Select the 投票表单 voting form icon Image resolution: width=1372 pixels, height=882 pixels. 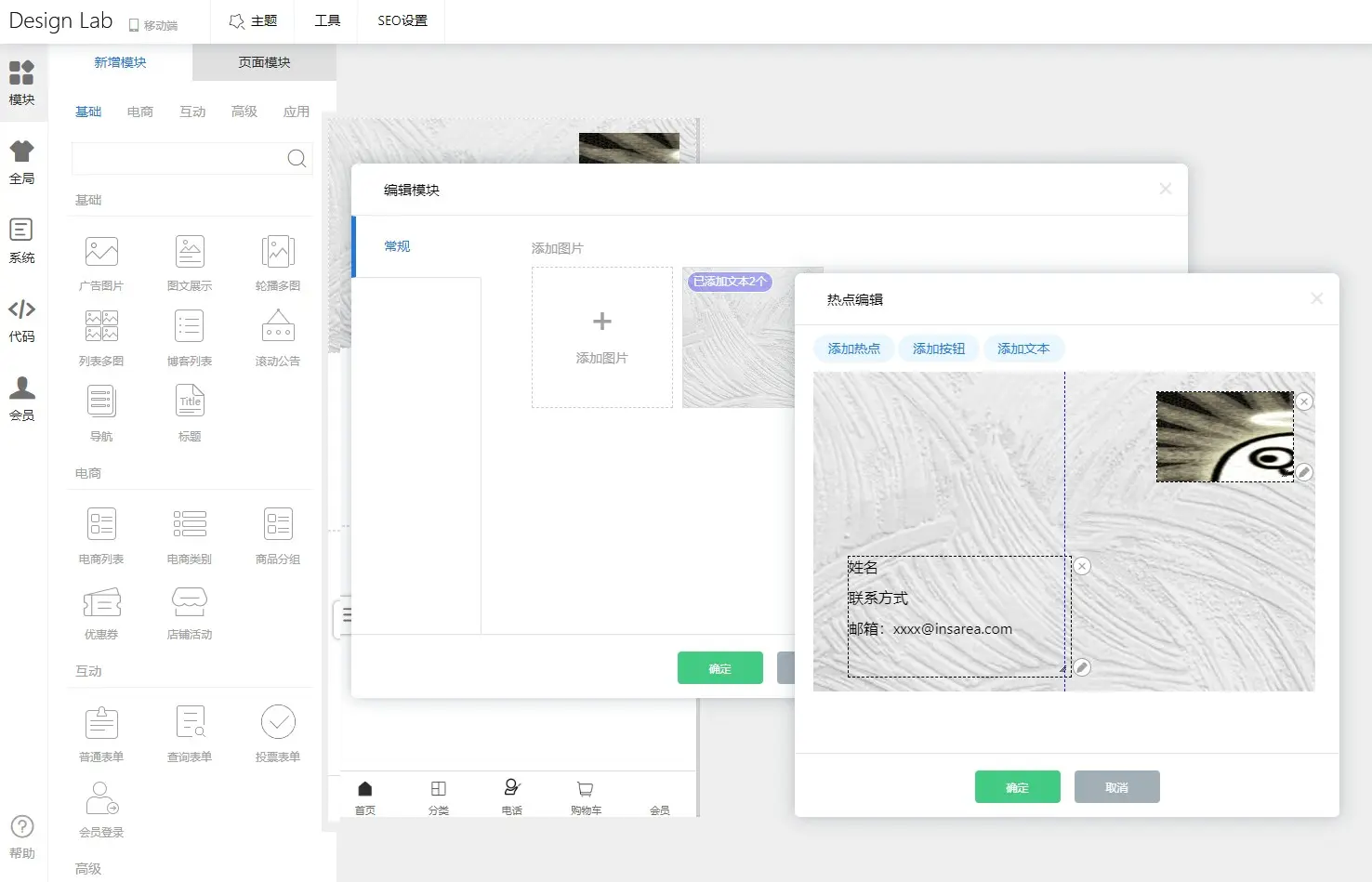click(278, 722)
